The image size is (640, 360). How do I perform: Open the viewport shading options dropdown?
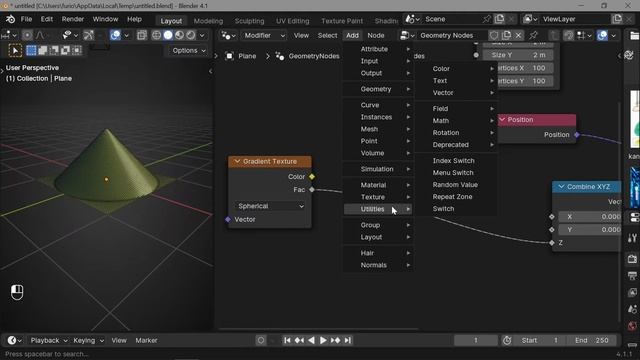(202, 36)
